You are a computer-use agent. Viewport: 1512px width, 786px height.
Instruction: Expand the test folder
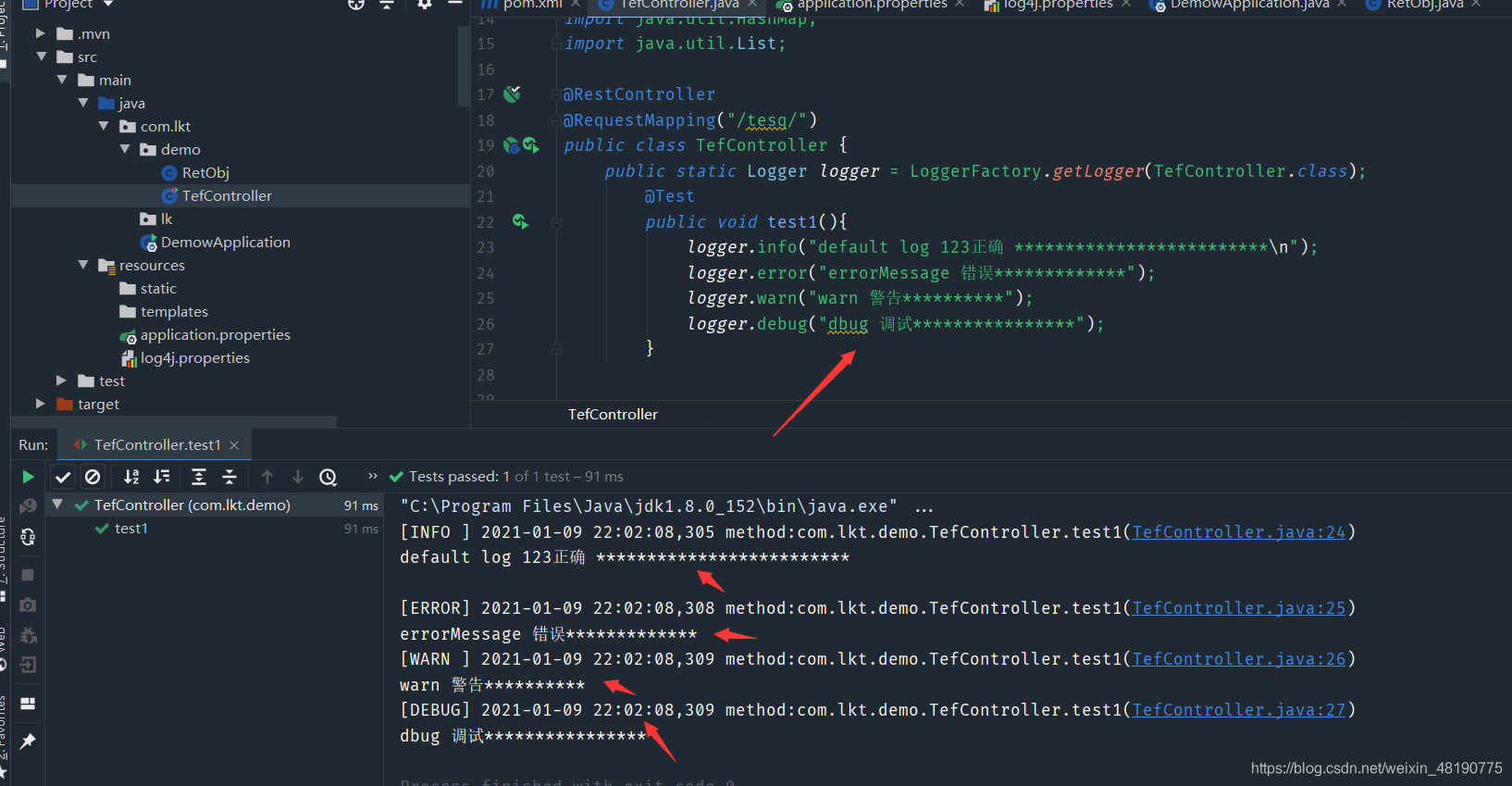61,381
